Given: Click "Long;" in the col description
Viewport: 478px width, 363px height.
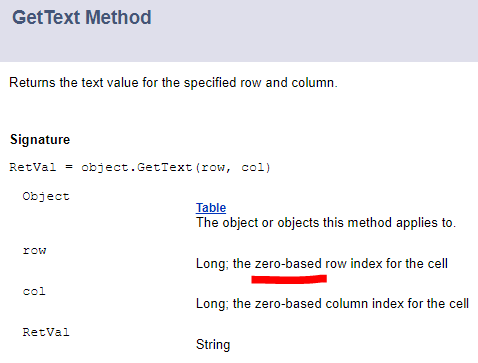Looking at the screenshot, I should (x=212, y=304).
